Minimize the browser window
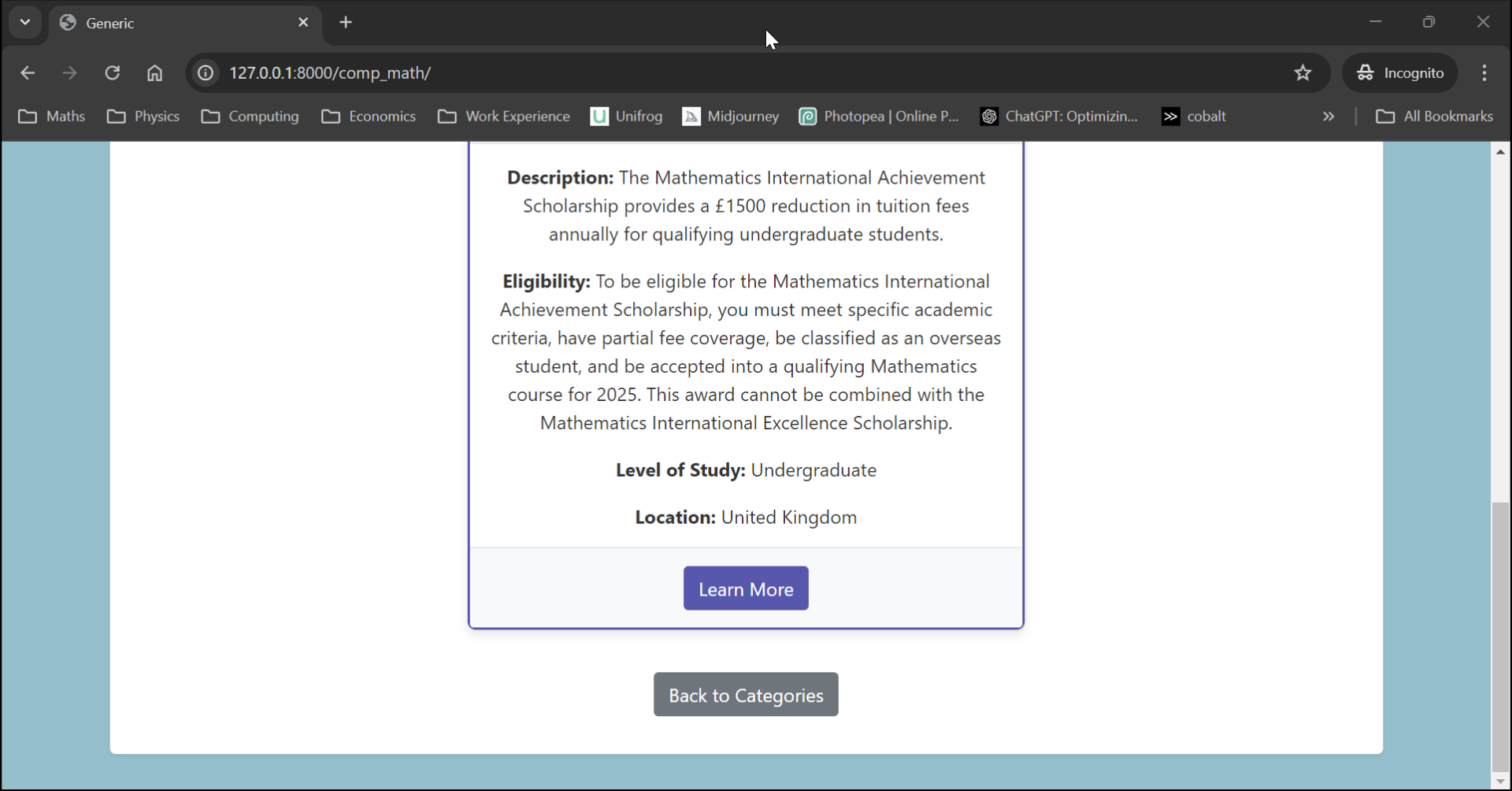The image size is (1512, 791). [1376, 22]
